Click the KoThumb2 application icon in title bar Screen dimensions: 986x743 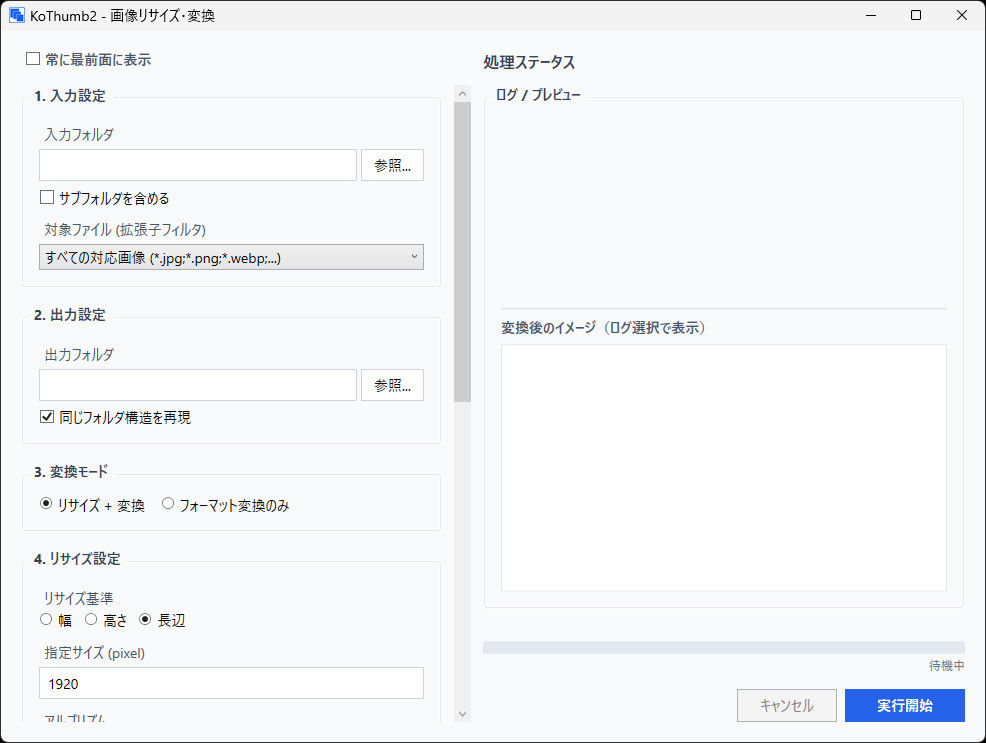(x=16, y=15)
